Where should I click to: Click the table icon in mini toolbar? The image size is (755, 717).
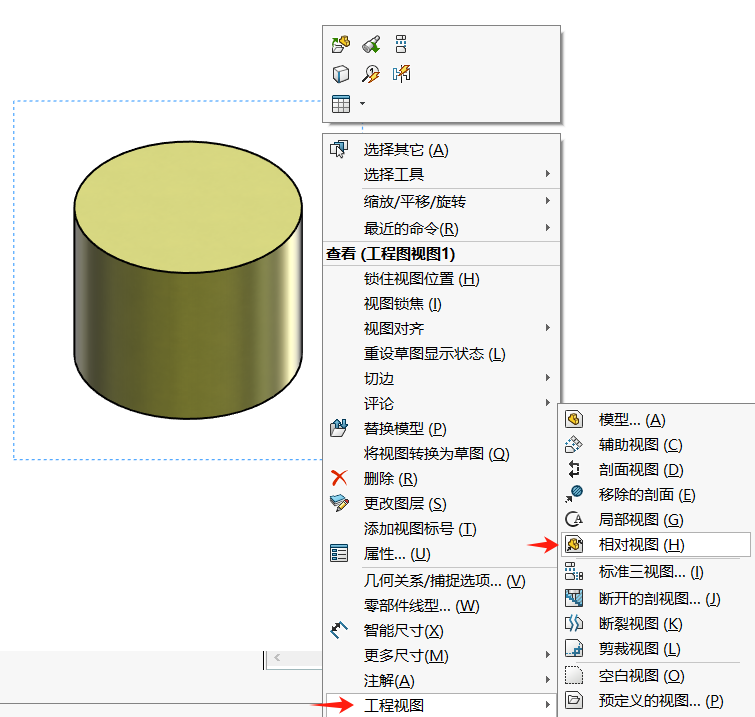tap(340, 104)
